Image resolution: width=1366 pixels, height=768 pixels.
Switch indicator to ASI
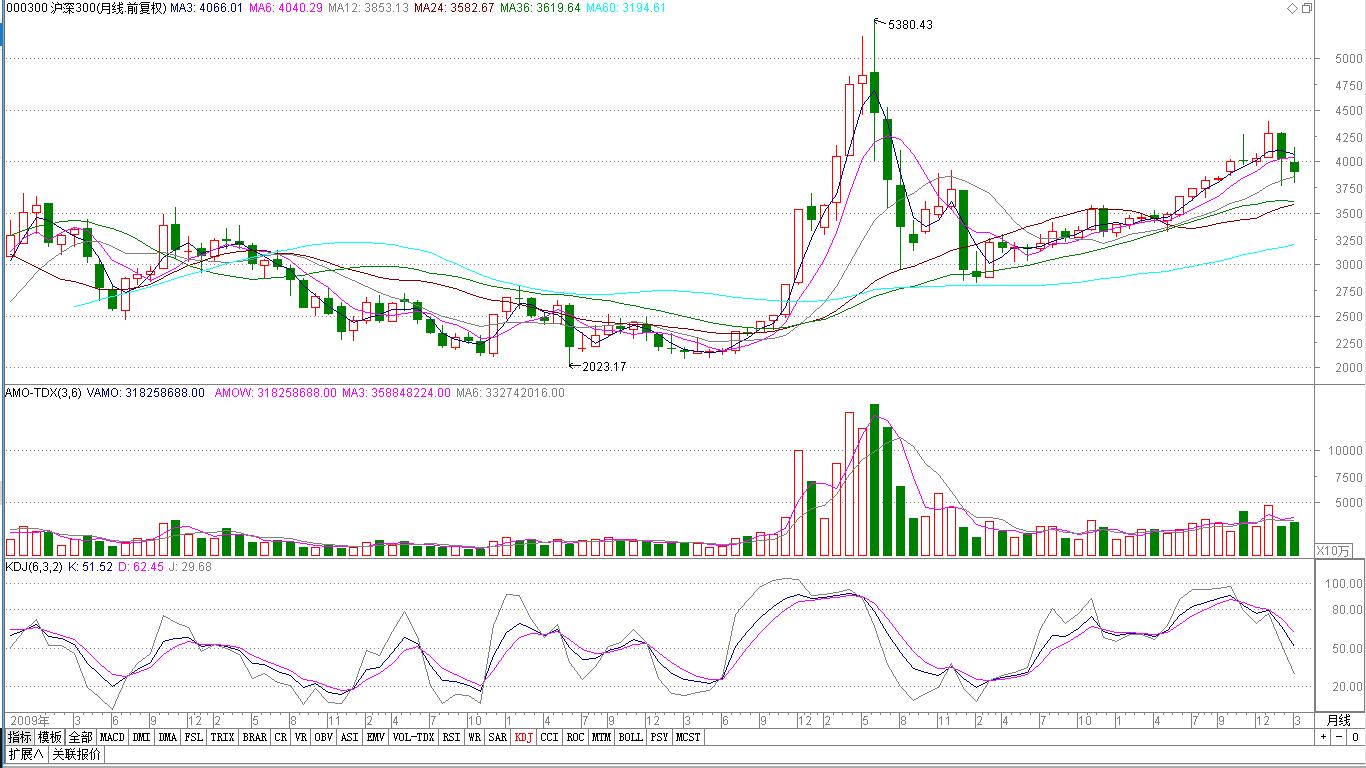pos(350,737)
